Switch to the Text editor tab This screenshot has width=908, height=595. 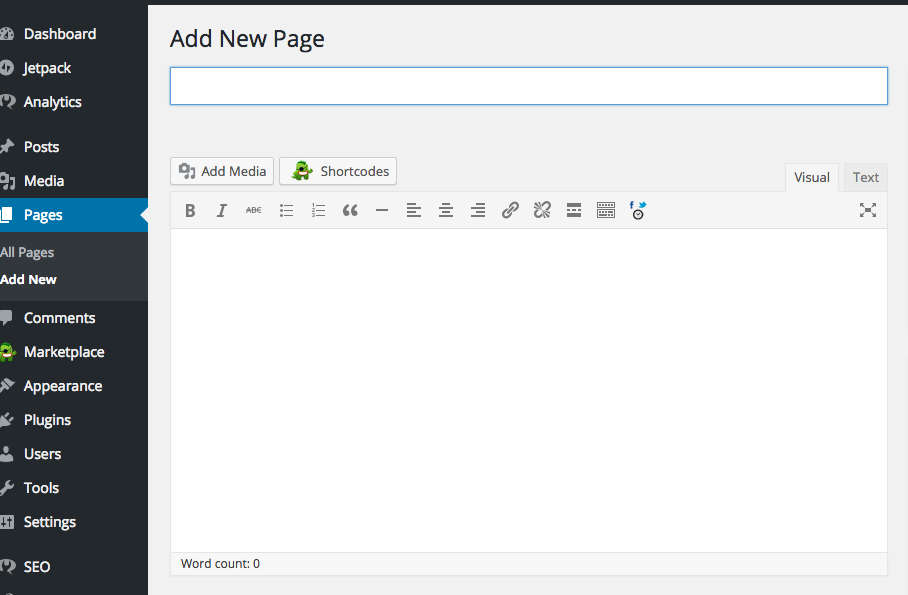[x=866, y=177]
